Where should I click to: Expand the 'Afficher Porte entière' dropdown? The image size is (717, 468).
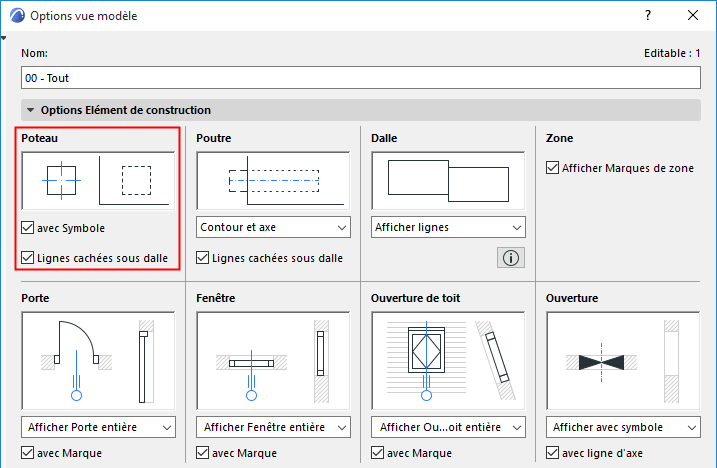tap(98, 427)
